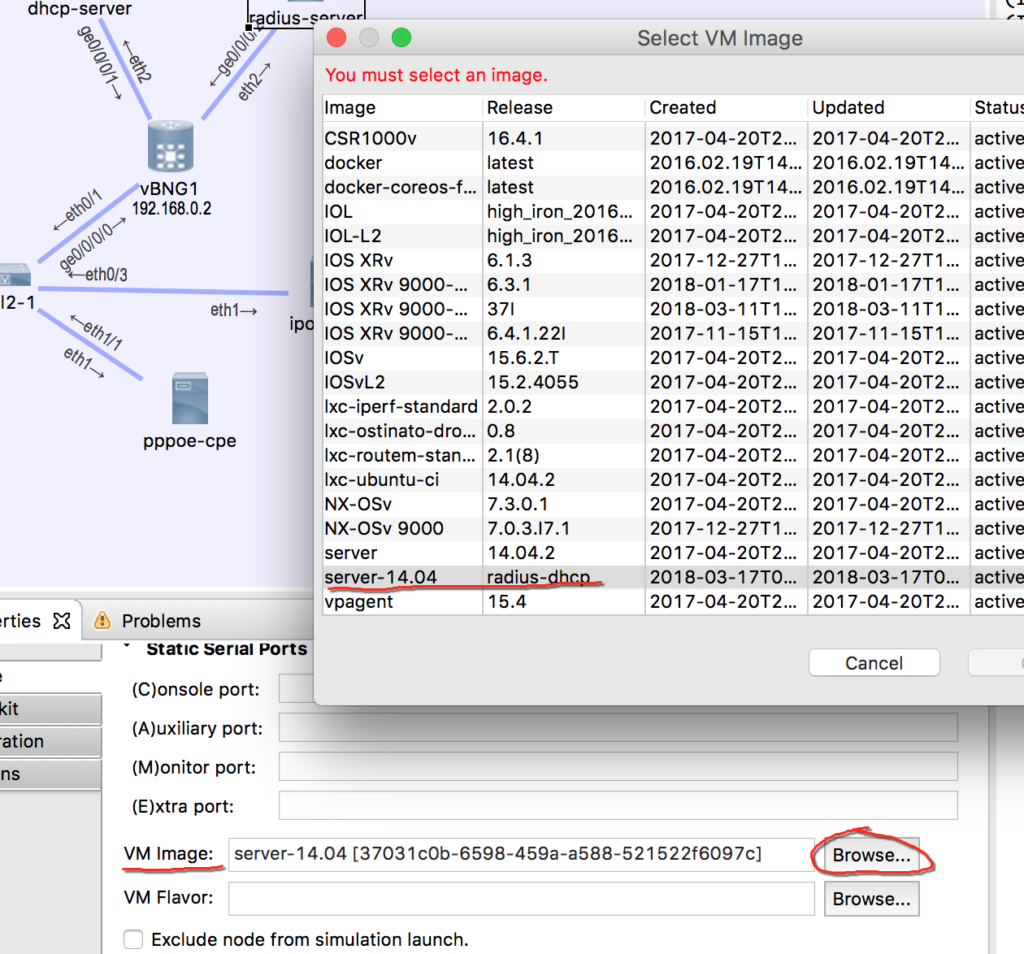Click the pppoe-cpe server node icon
The image size is (1024, 954).
click(189, 398)
